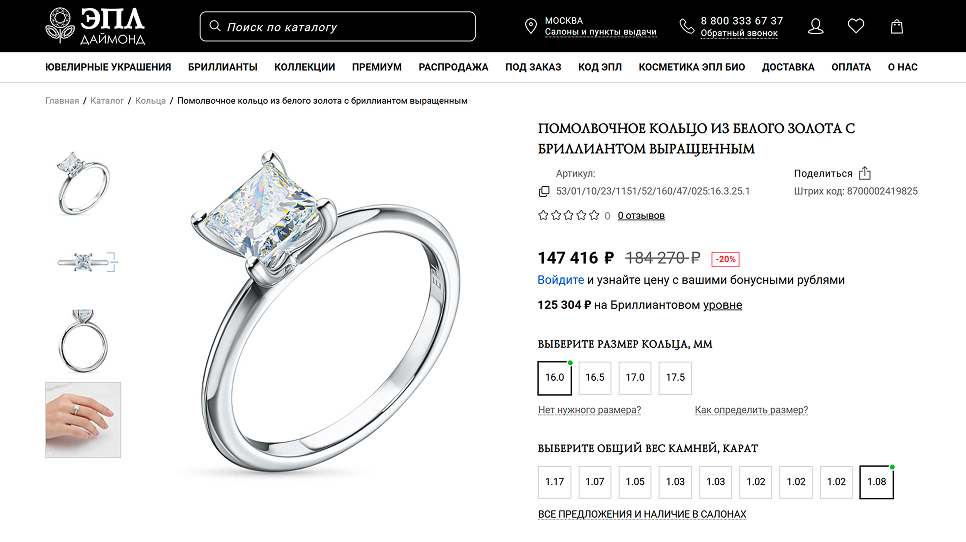
Task: Open the Бриллианты menu item
Action: [x=223, y=67]
